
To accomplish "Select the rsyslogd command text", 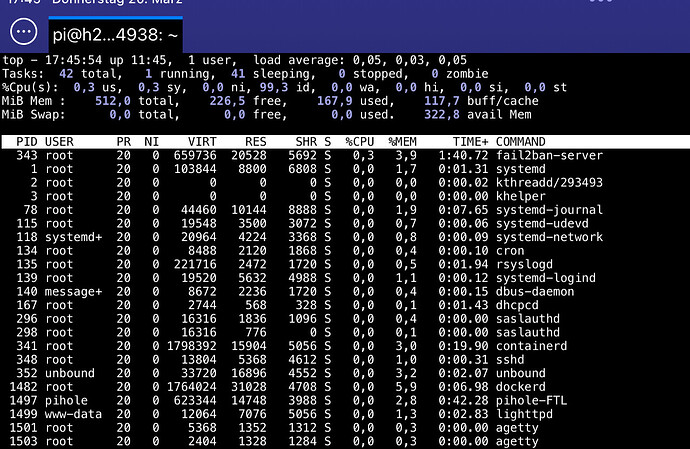I will click(x=524, y=265).
